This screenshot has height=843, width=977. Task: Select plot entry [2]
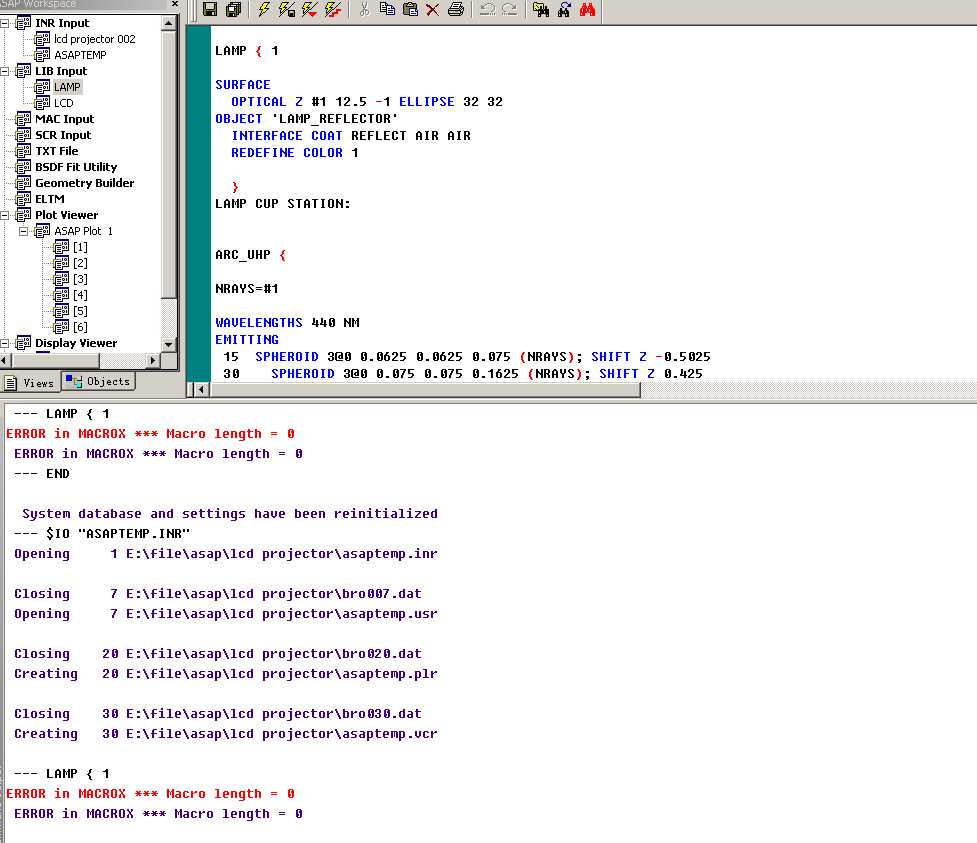tap(80, 263)
